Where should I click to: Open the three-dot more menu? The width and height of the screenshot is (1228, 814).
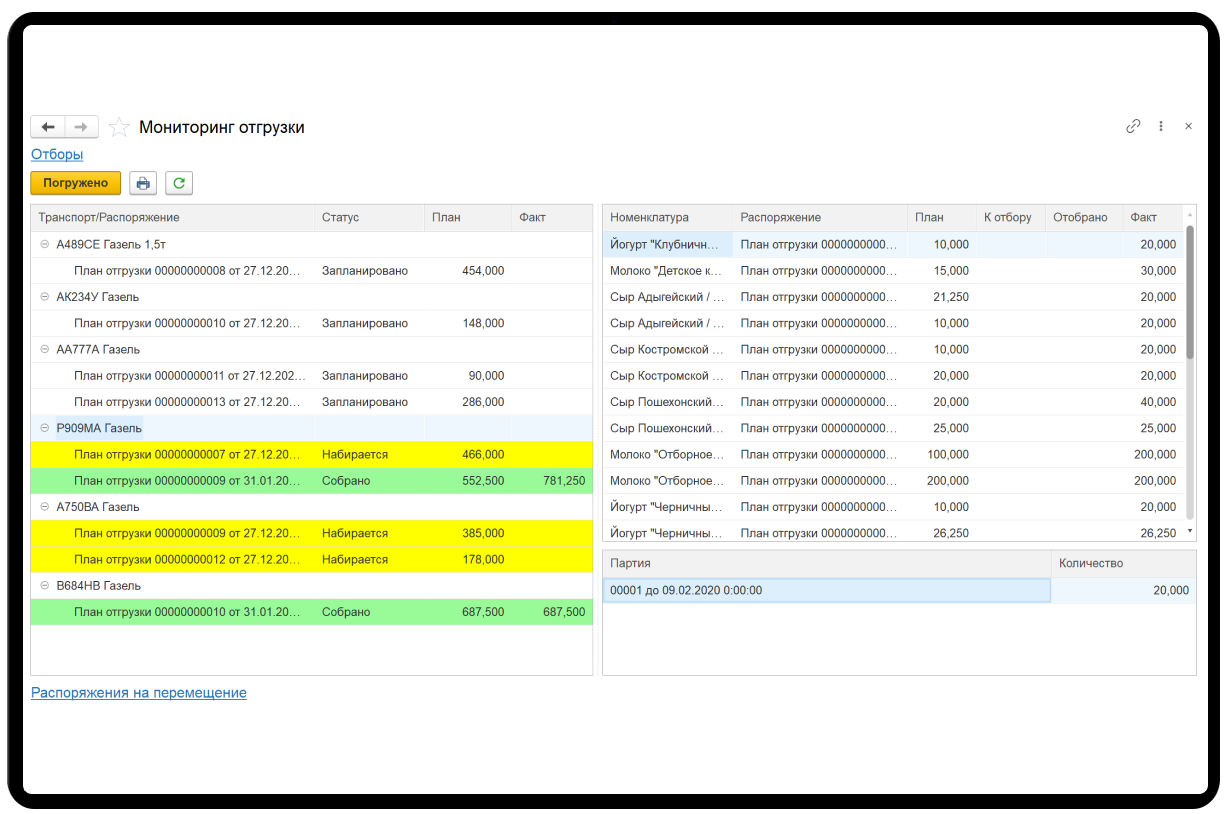[1161, 126]
